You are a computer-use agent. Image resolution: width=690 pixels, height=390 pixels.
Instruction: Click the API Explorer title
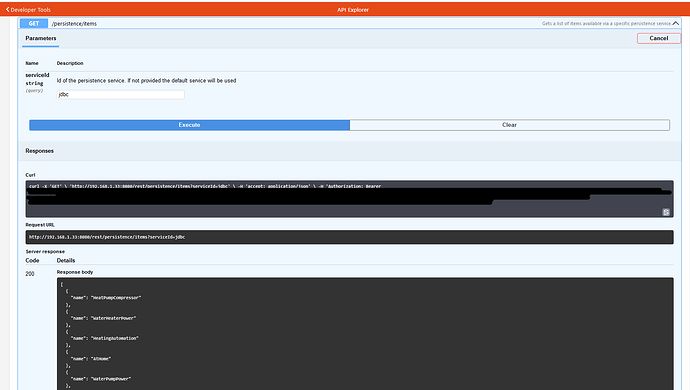pyautogui.click(x=353, y=10)
